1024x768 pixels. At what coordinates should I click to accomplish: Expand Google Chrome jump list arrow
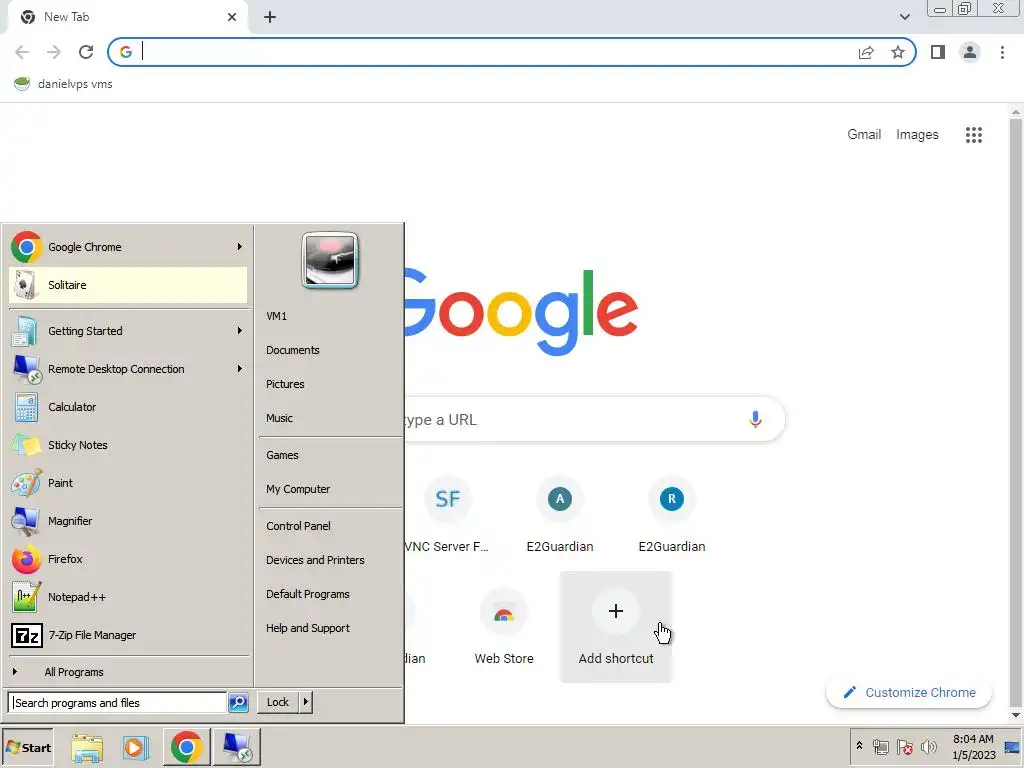pyautogui.click(x=240, y=247)
